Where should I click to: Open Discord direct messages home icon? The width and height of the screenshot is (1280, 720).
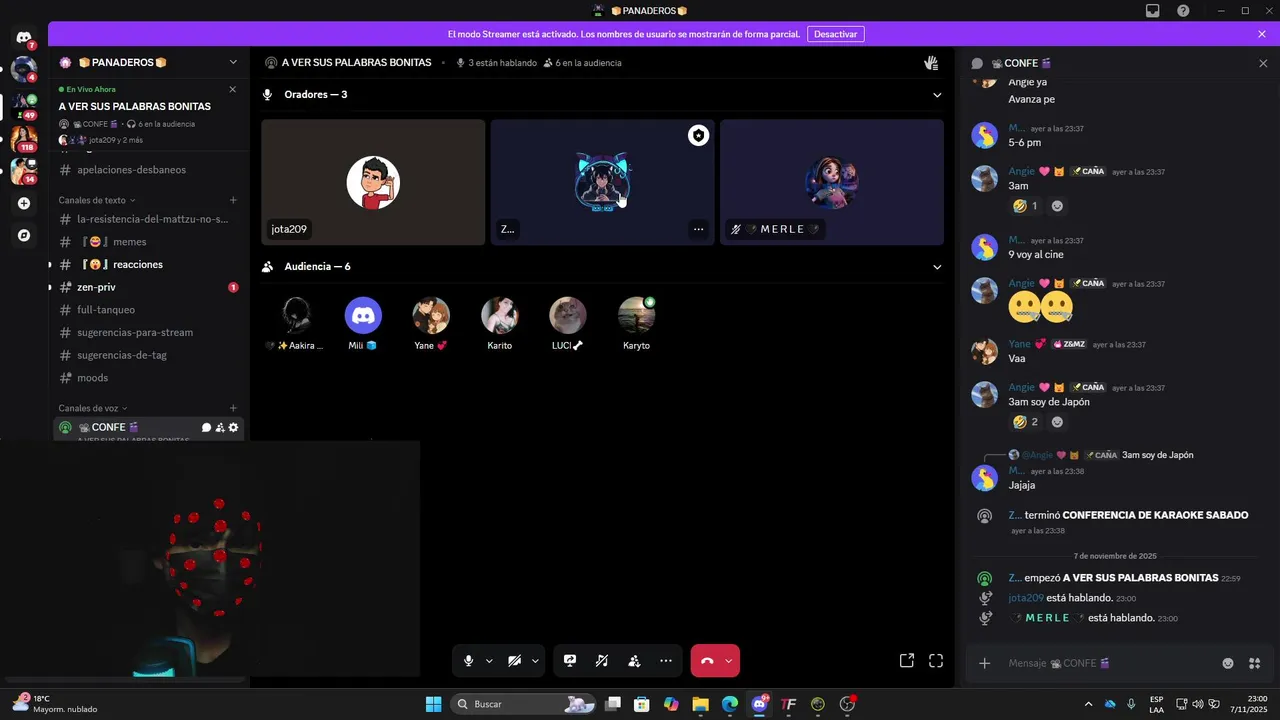click(24, 38)
